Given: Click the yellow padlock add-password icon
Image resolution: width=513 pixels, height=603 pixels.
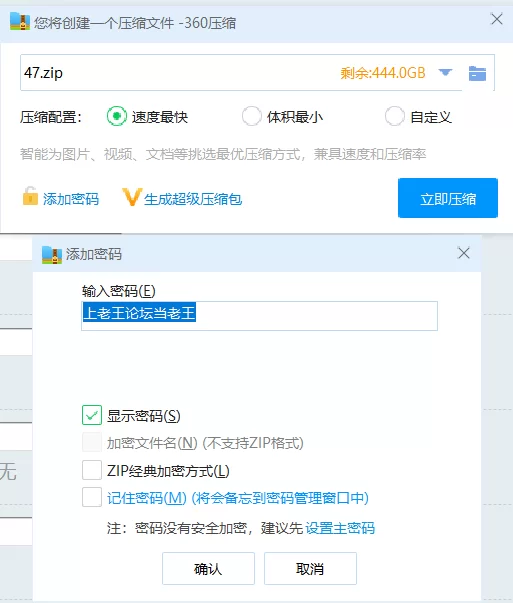Looking at the screenshot, I should (30, 196).
